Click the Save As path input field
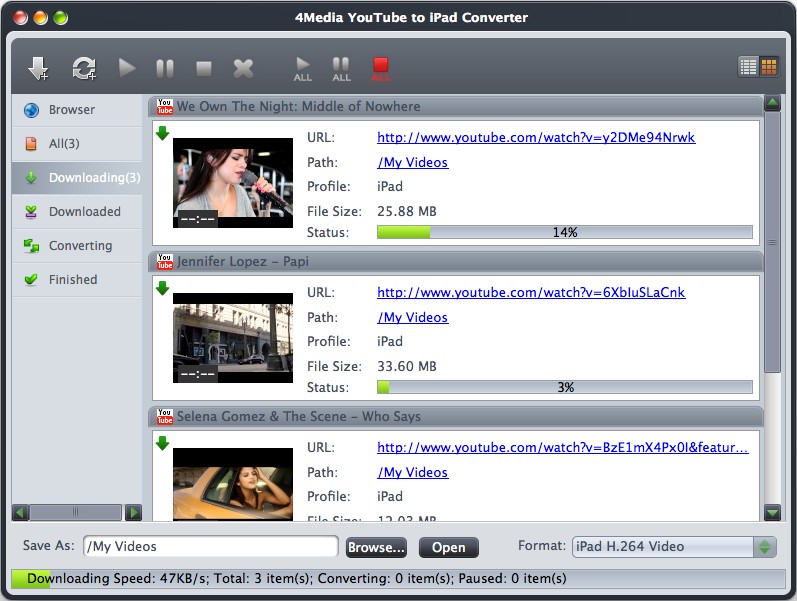This screenshot has height=601, width=797. pyautogui.click(x=210, y=547)
